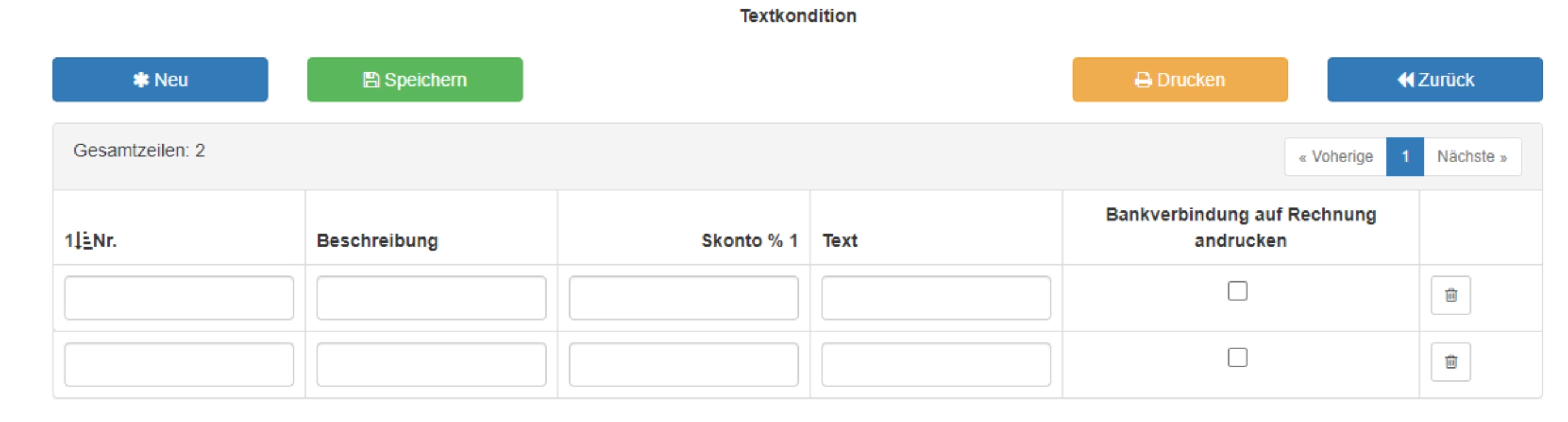Focus the first row Nr. field
The image size is (1568, 422).
179,298
